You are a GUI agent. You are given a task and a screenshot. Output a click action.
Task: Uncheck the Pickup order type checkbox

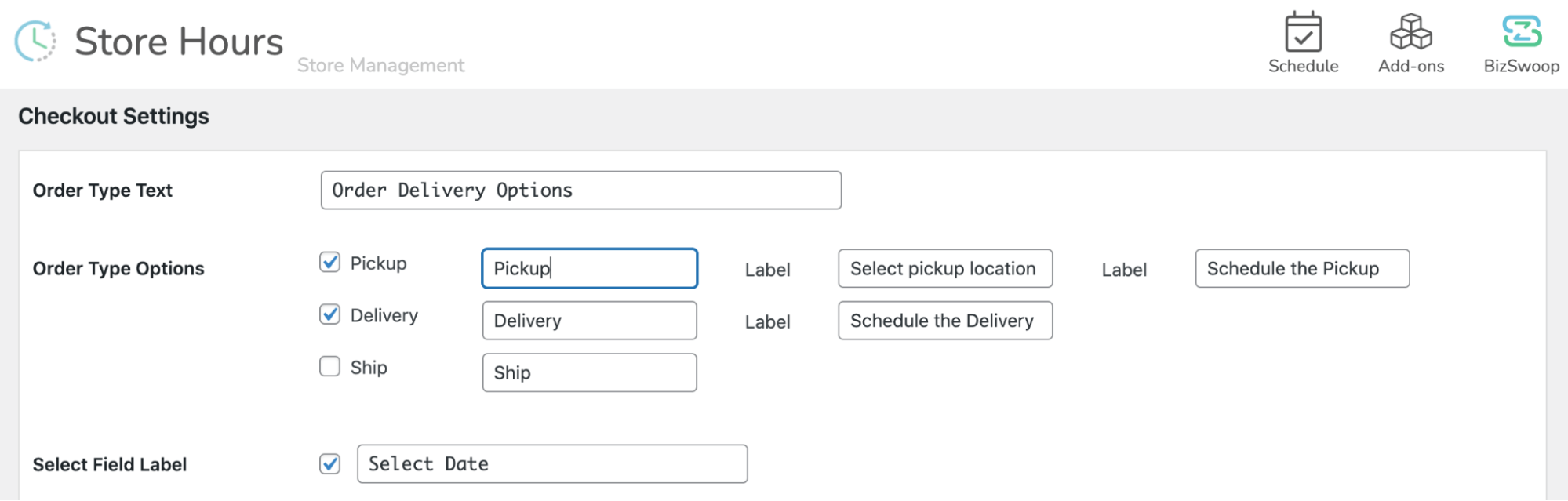point(329,262)
